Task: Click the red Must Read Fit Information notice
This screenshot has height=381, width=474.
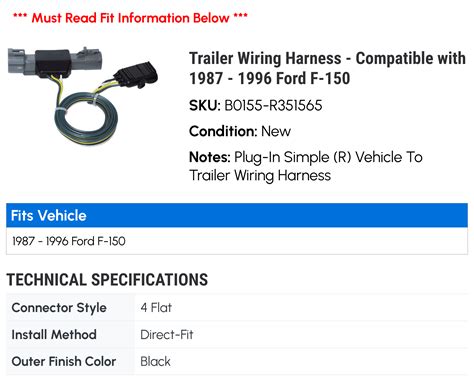Action: pos(130,17)
